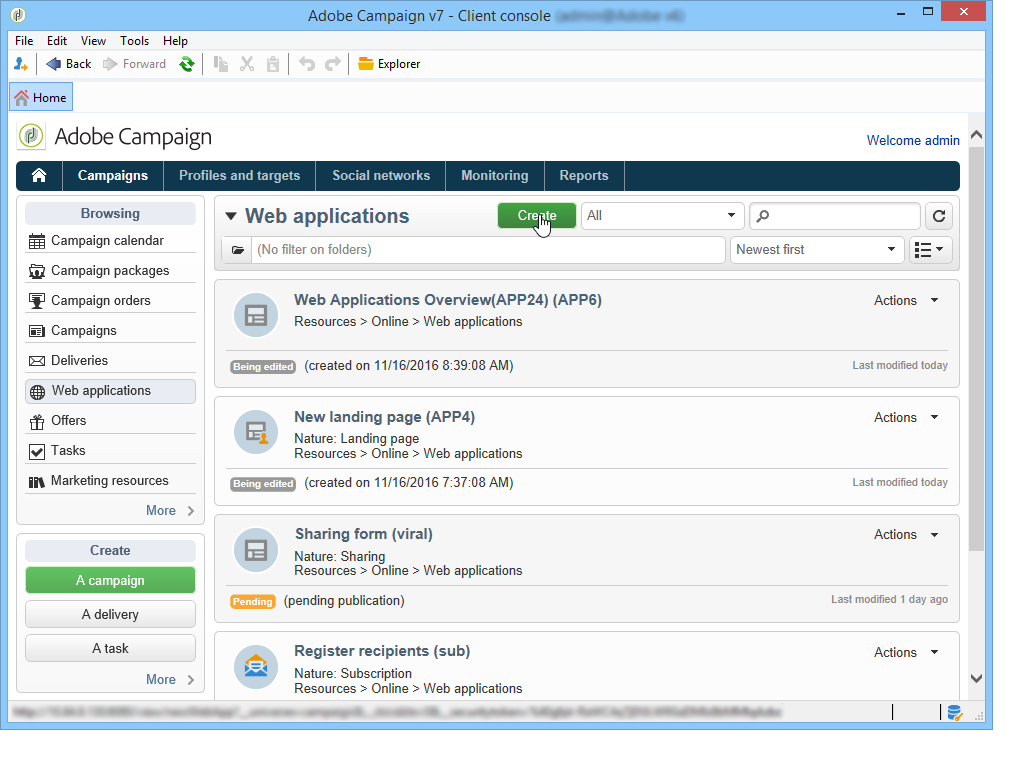Open Campaigns list in Browsing
The image size is (1021, 758).
(x=111, y=330)
